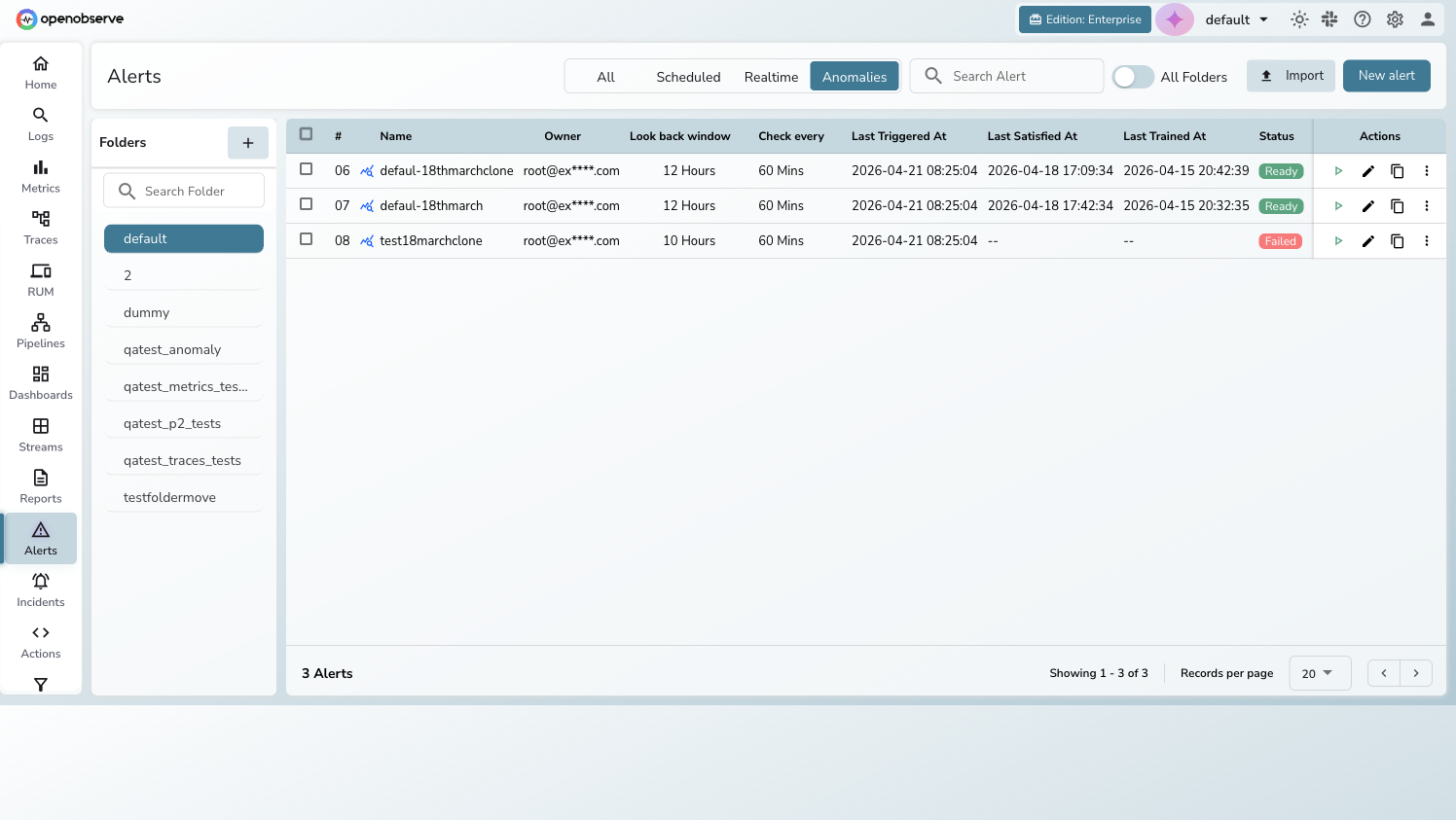This screenshot has height=820, width=1456.
Task: Open the Incidents bell icon
Action: point(40,581)
